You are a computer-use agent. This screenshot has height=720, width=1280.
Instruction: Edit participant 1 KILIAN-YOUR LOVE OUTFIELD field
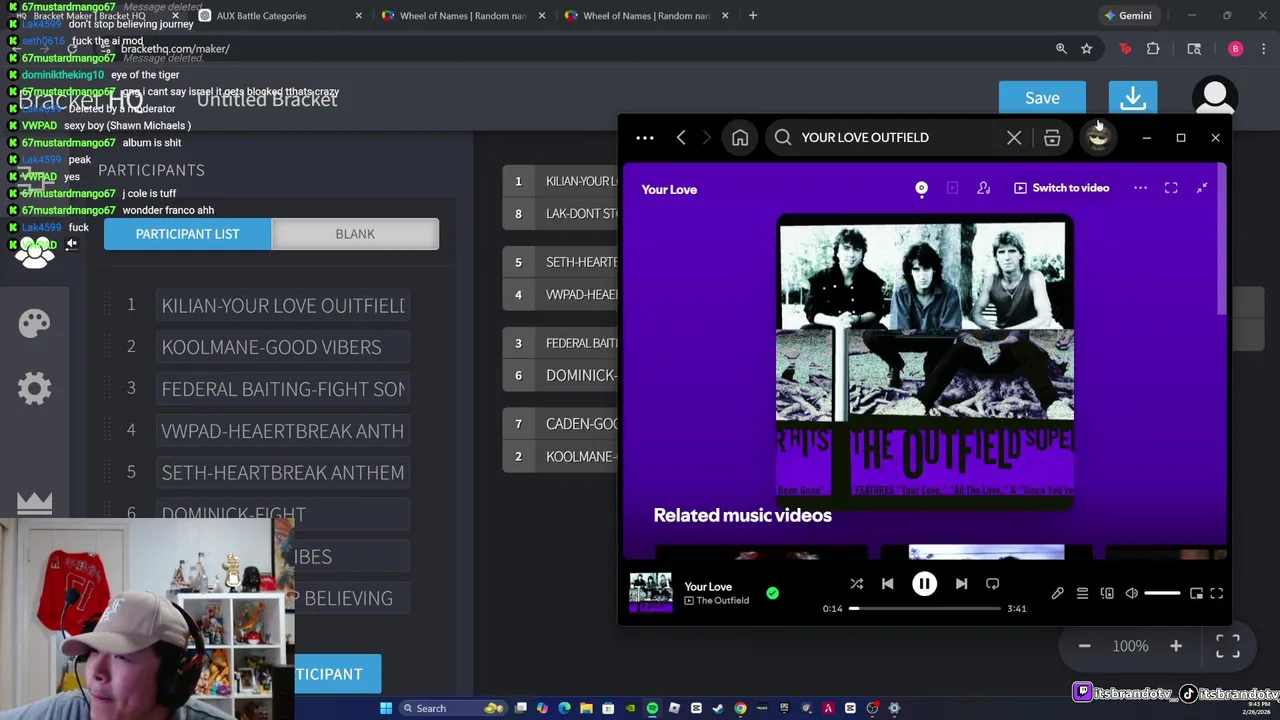tap(283, 305)
